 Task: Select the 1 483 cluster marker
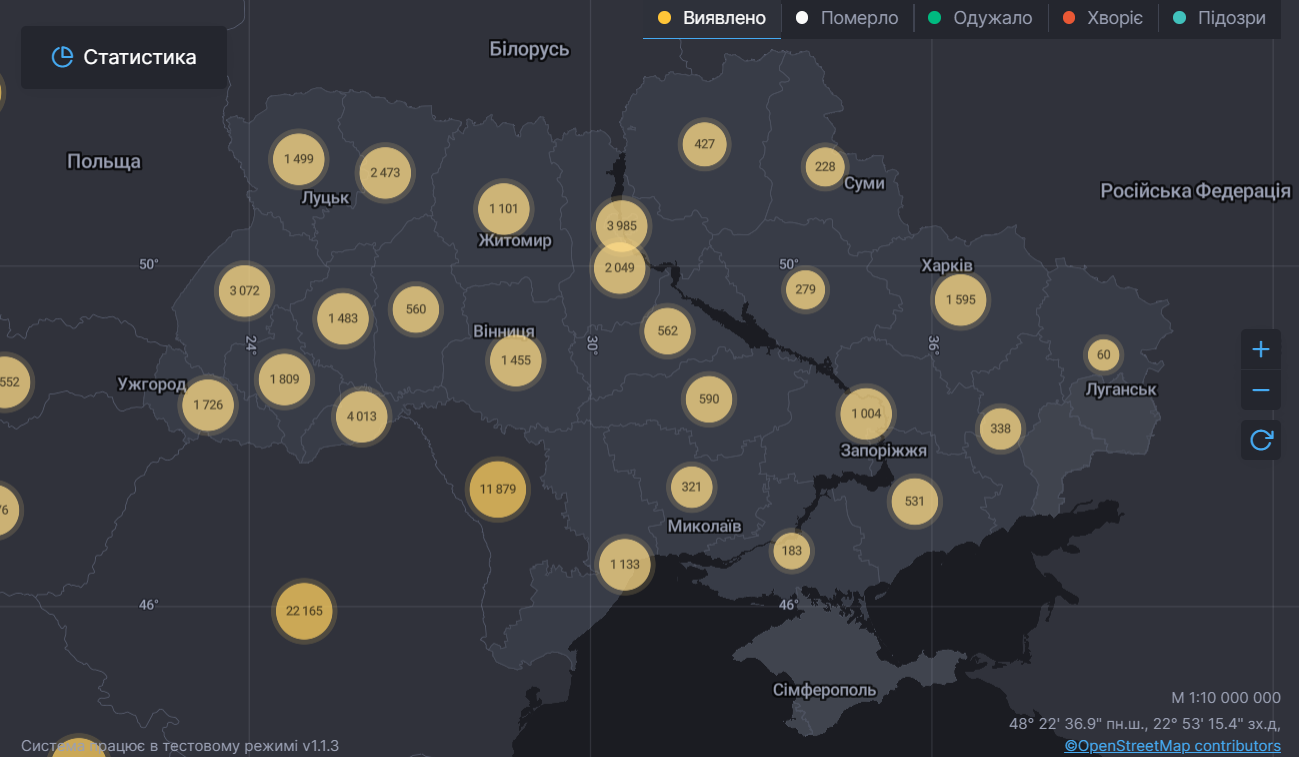343,318
